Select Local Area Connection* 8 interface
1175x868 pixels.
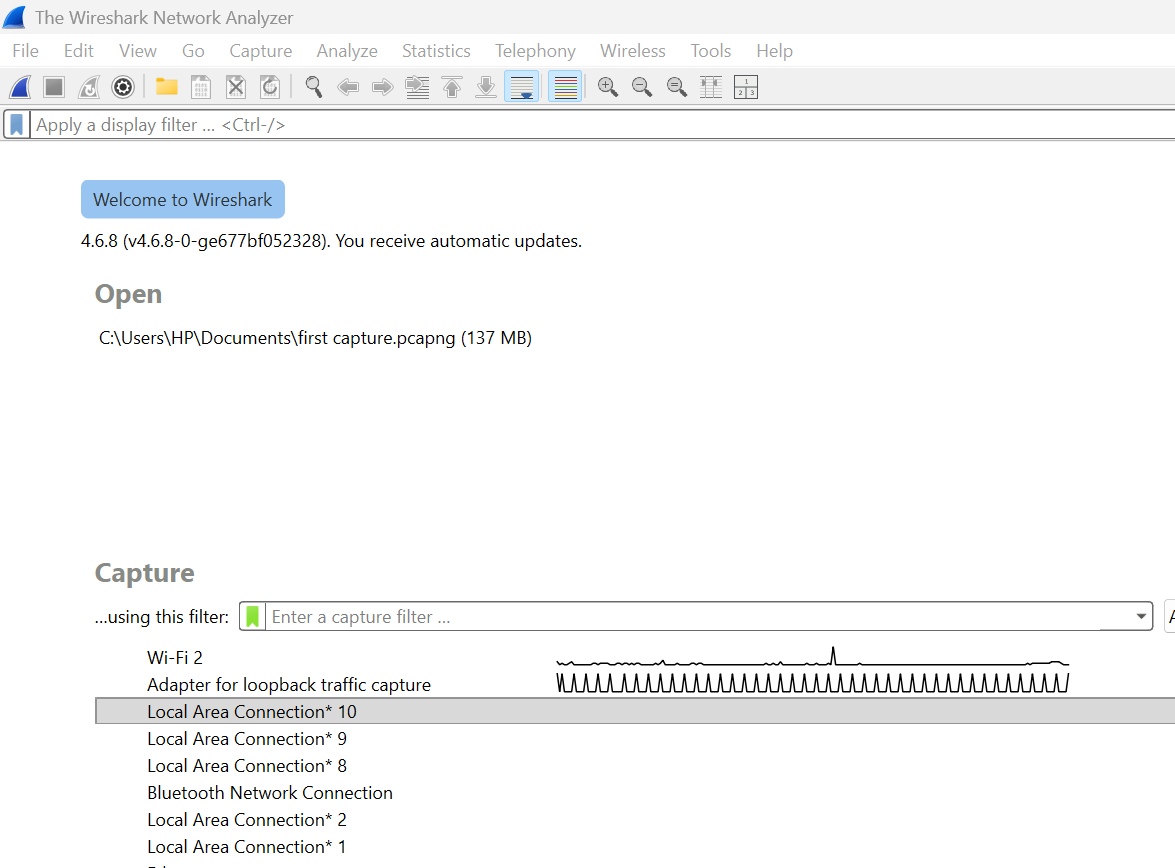(247, 765)
